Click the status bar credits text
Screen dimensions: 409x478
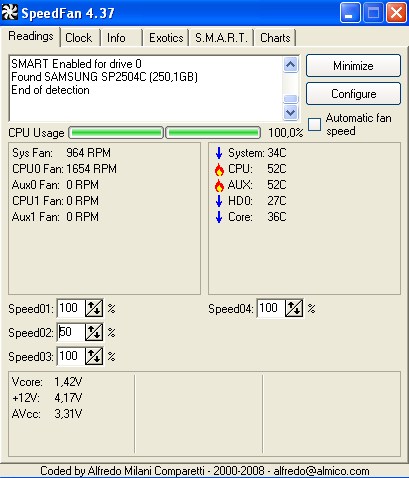coord(205,471)
